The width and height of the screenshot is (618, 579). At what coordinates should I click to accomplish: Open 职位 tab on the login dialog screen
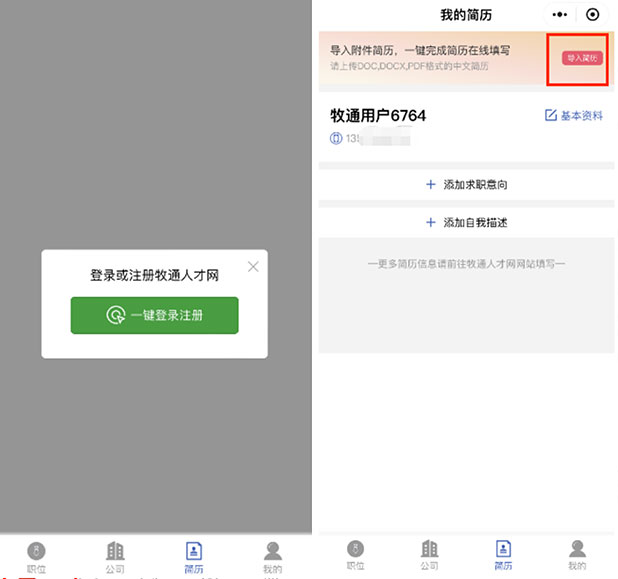pos(36,556)
